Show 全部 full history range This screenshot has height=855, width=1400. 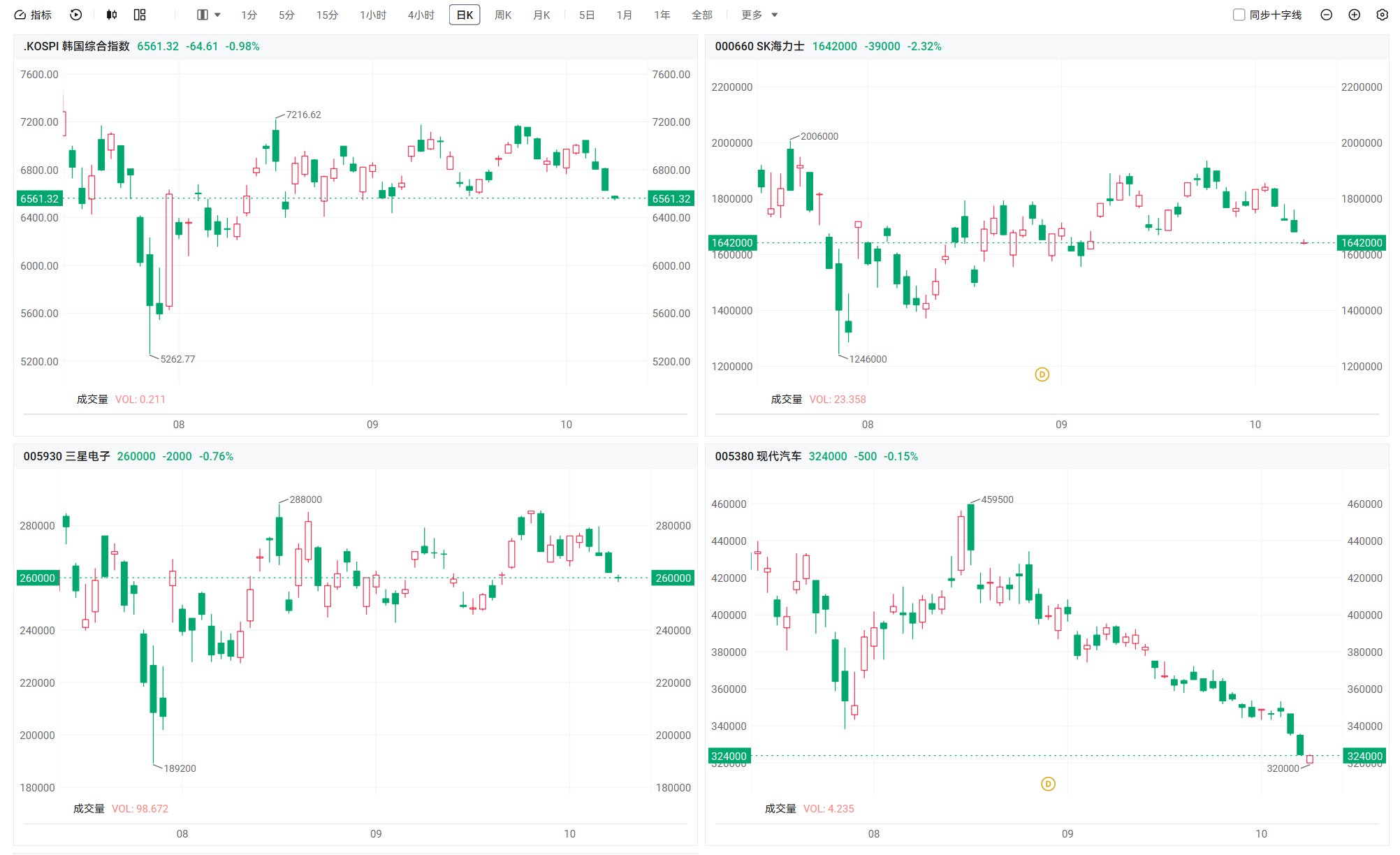tap(702, 15)
